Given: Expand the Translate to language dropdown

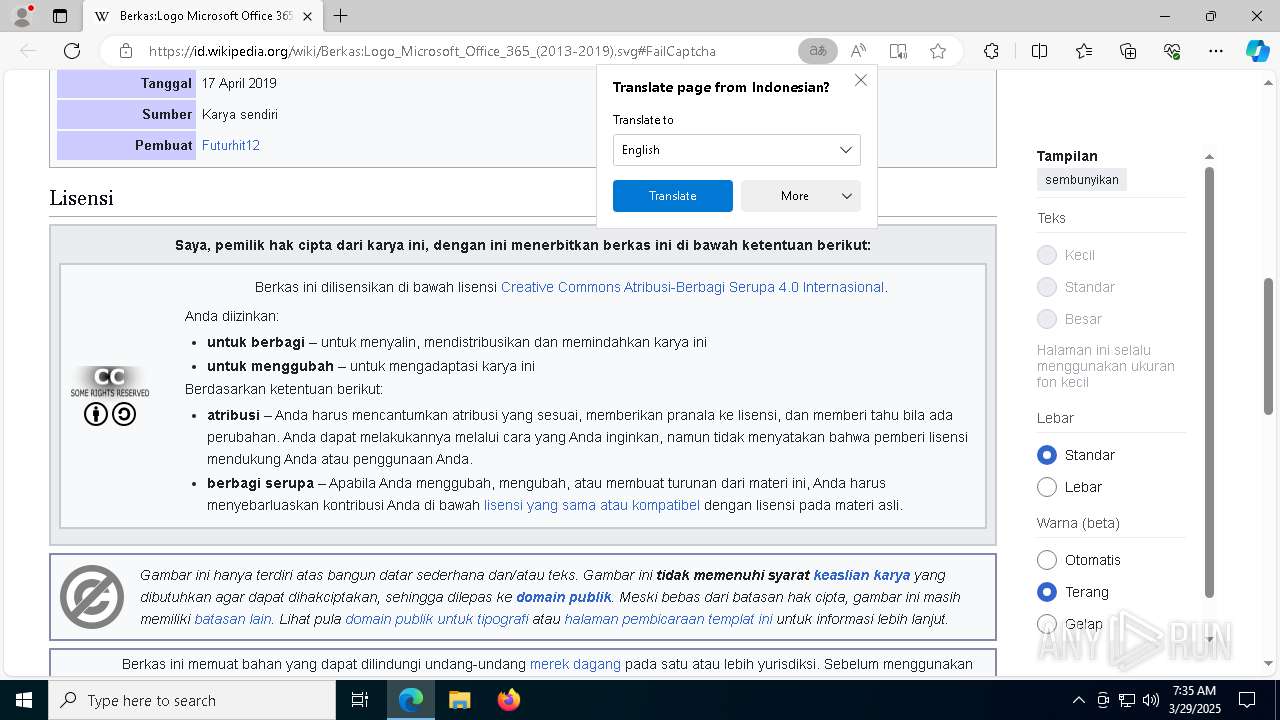Looking at the screenshot, I should (736, 150).
